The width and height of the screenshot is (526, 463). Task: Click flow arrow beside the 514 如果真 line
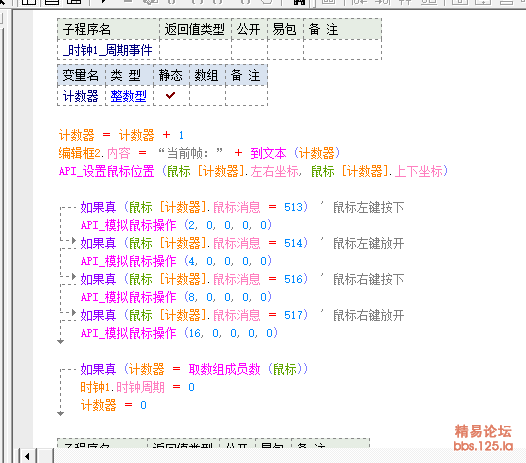click(x=73, y=241)
